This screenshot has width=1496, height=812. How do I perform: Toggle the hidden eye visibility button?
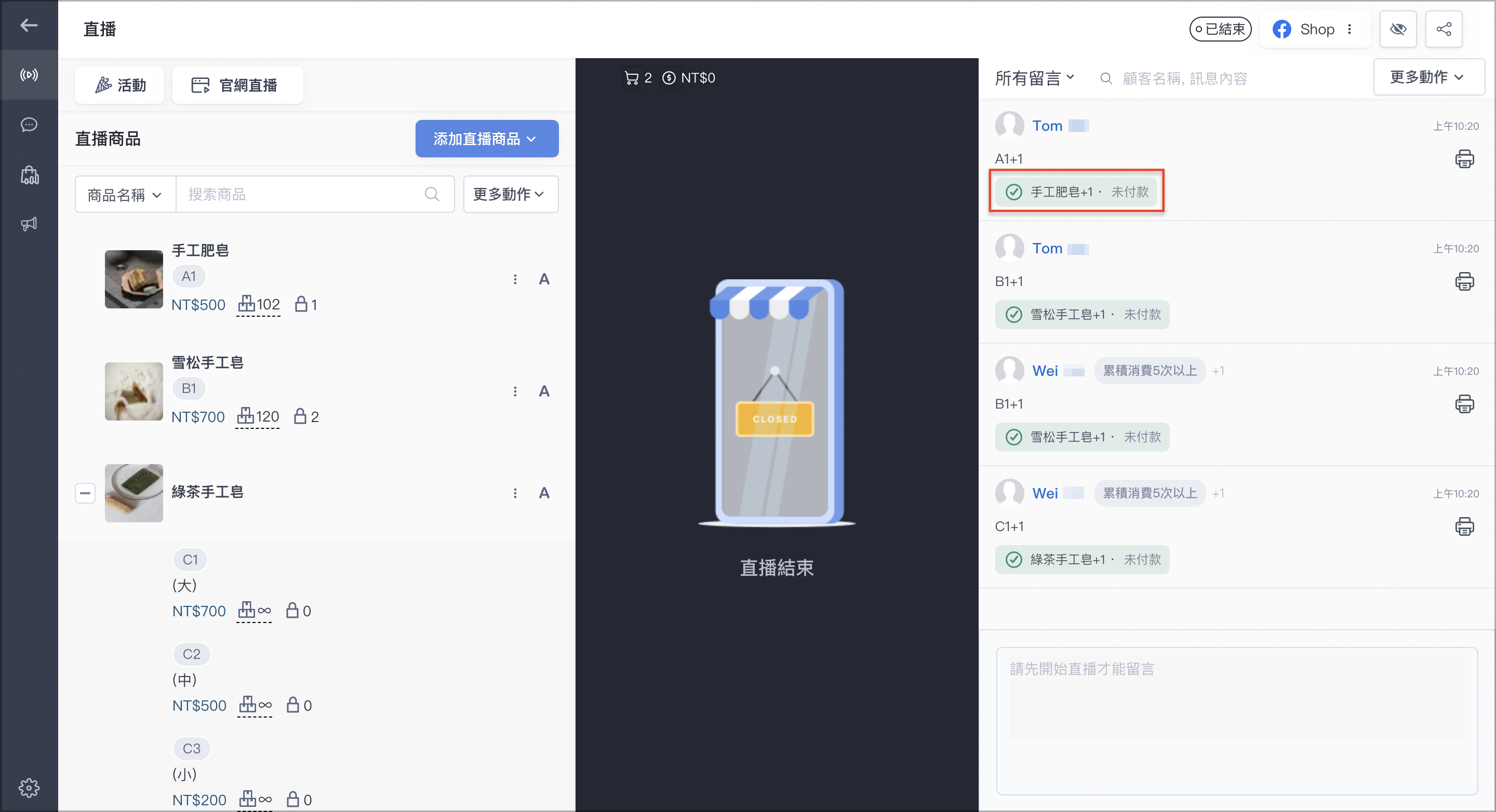[x=1398, y=29]
